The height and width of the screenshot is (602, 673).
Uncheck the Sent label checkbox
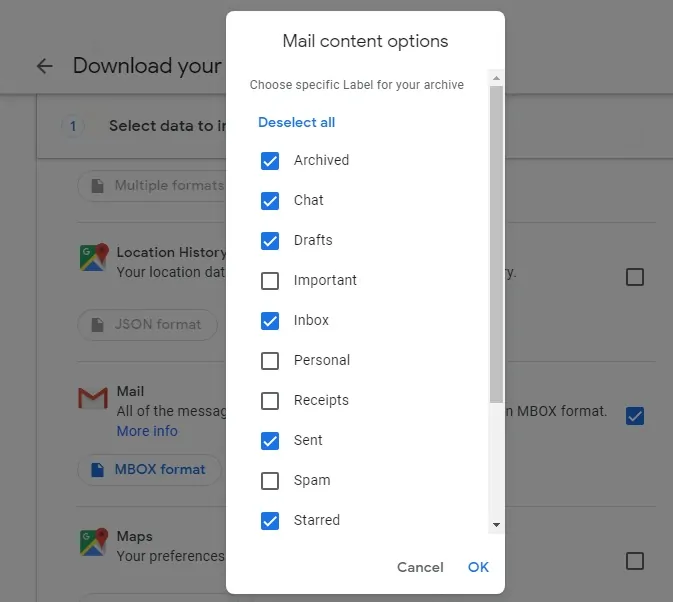270,441
